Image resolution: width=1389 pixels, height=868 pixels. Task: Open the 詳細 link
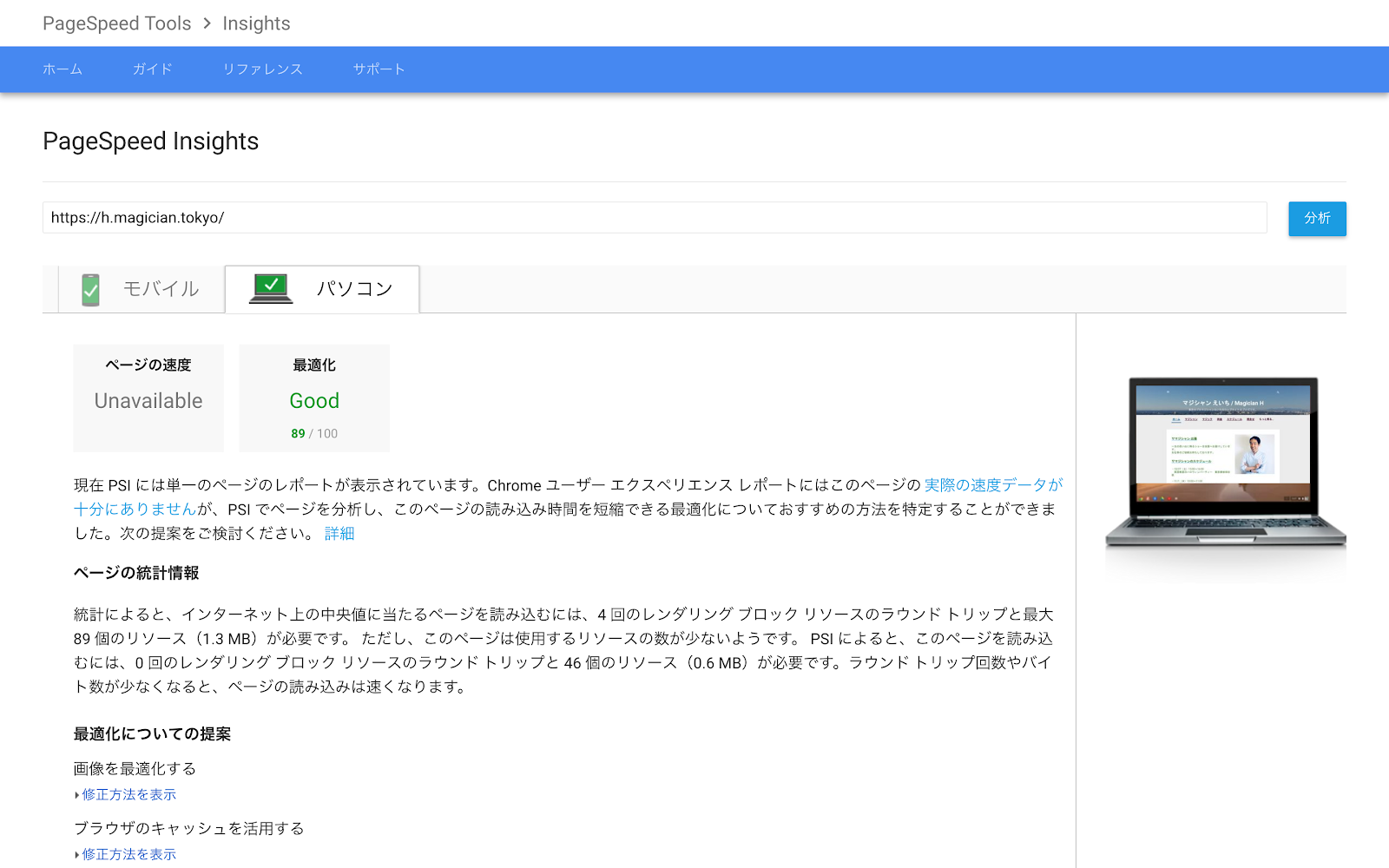(339, 534)
